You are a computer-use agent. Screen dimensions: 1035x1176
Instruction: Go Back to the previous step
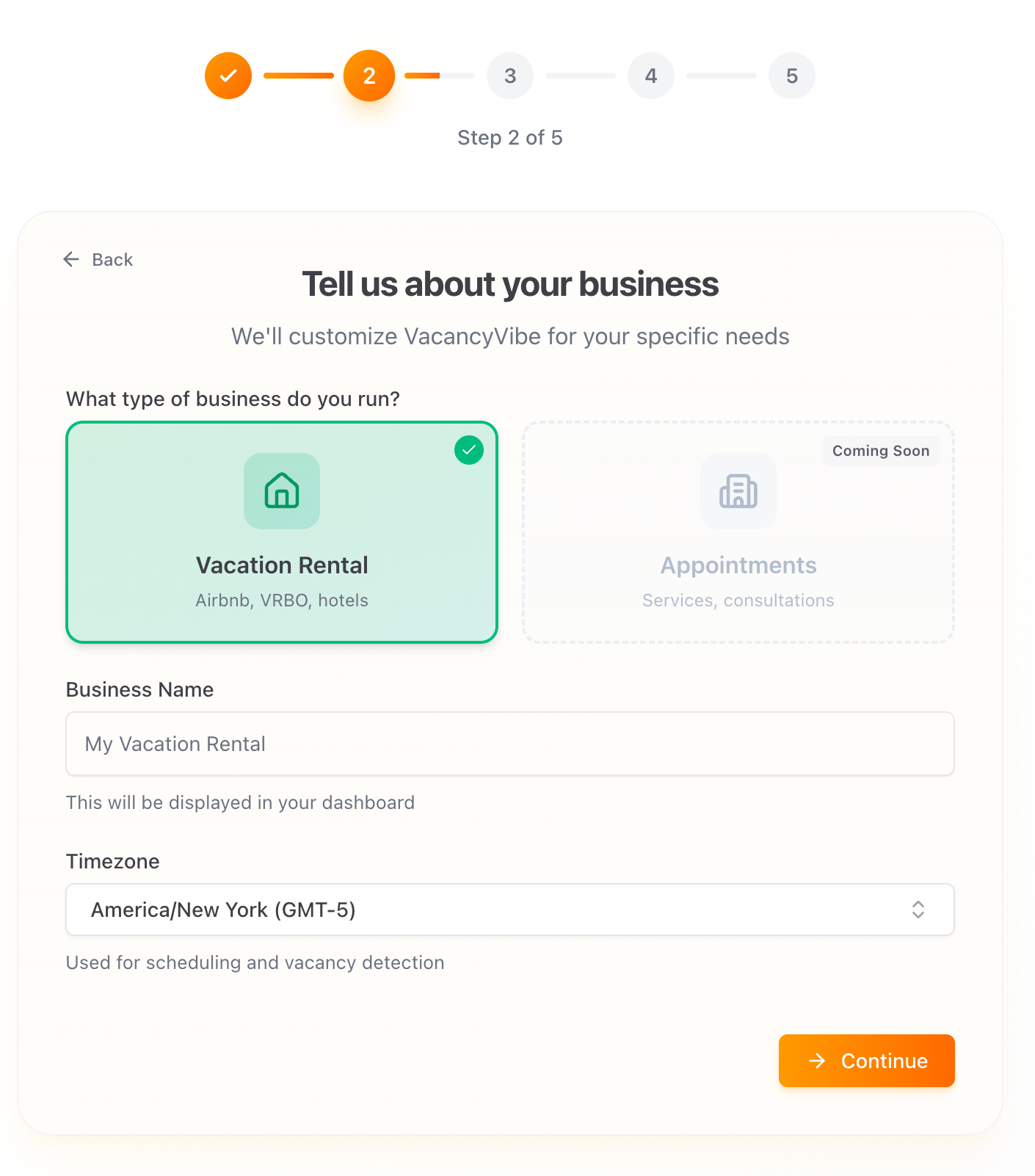98,259
